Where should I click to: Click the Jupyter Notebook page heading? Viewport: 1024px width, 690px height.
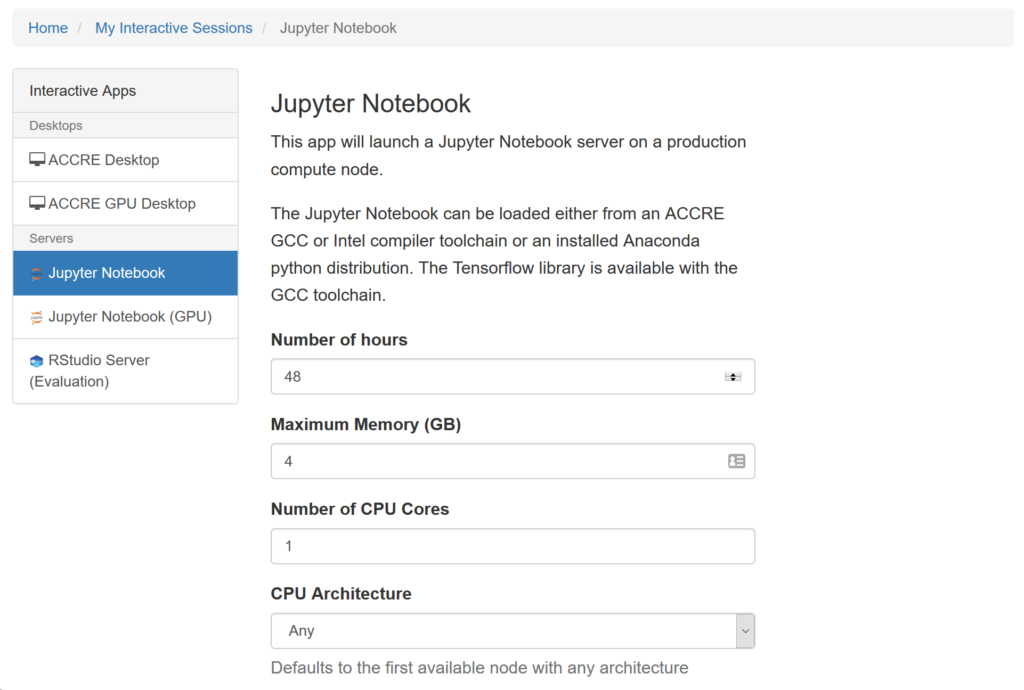point(370,104)
